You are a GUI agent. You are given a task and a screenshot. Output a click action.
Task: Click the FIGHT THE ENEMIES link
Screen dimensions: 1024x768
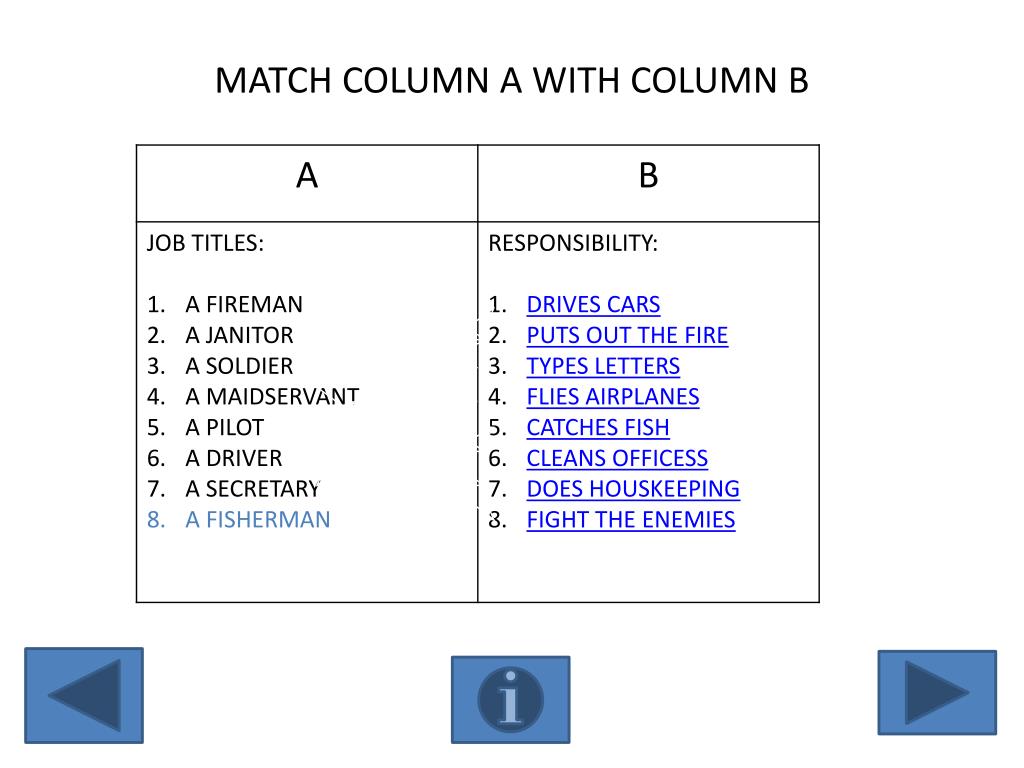pos(631,519)
